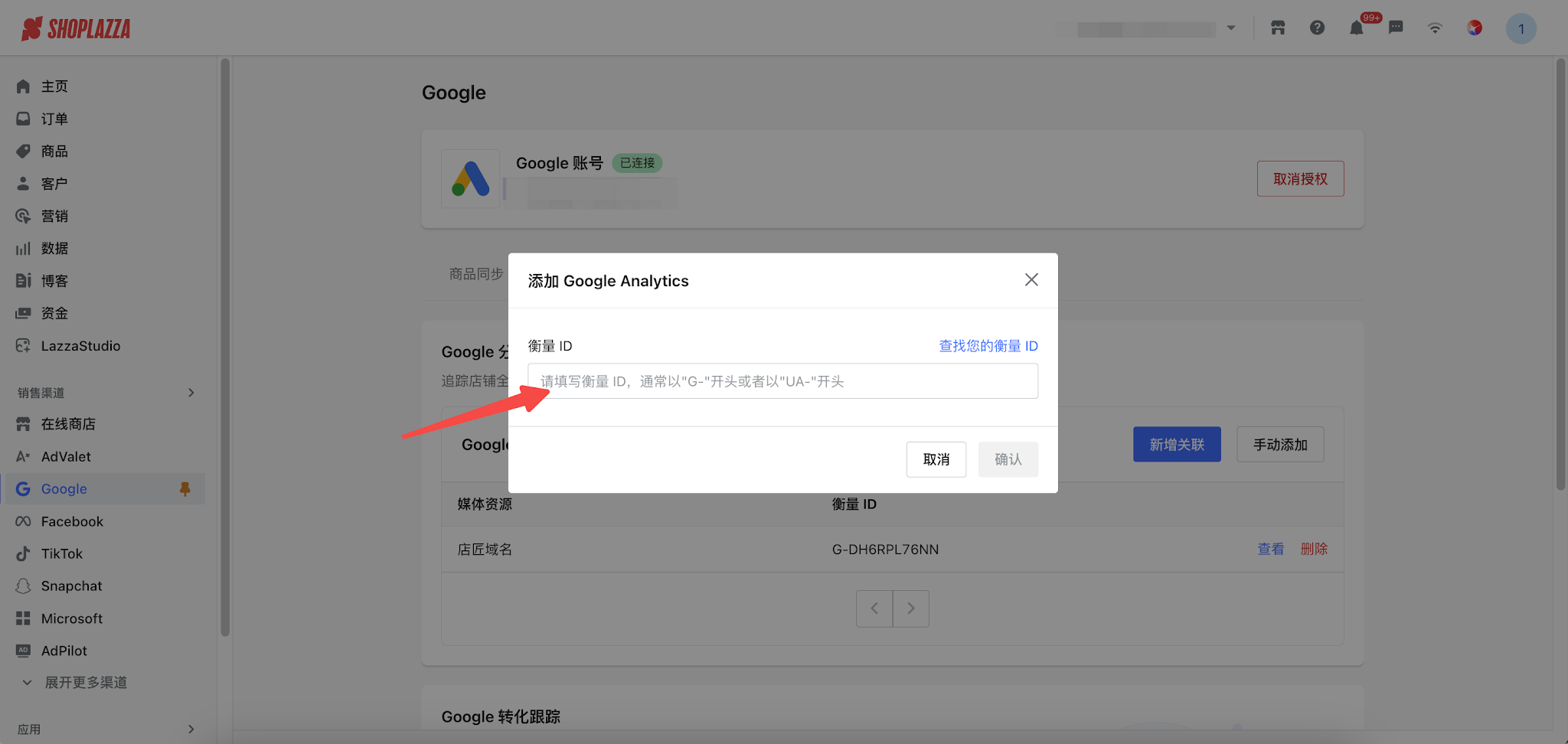
Task: Click 取消 in the dialog
Action: (x=936, y=459)
